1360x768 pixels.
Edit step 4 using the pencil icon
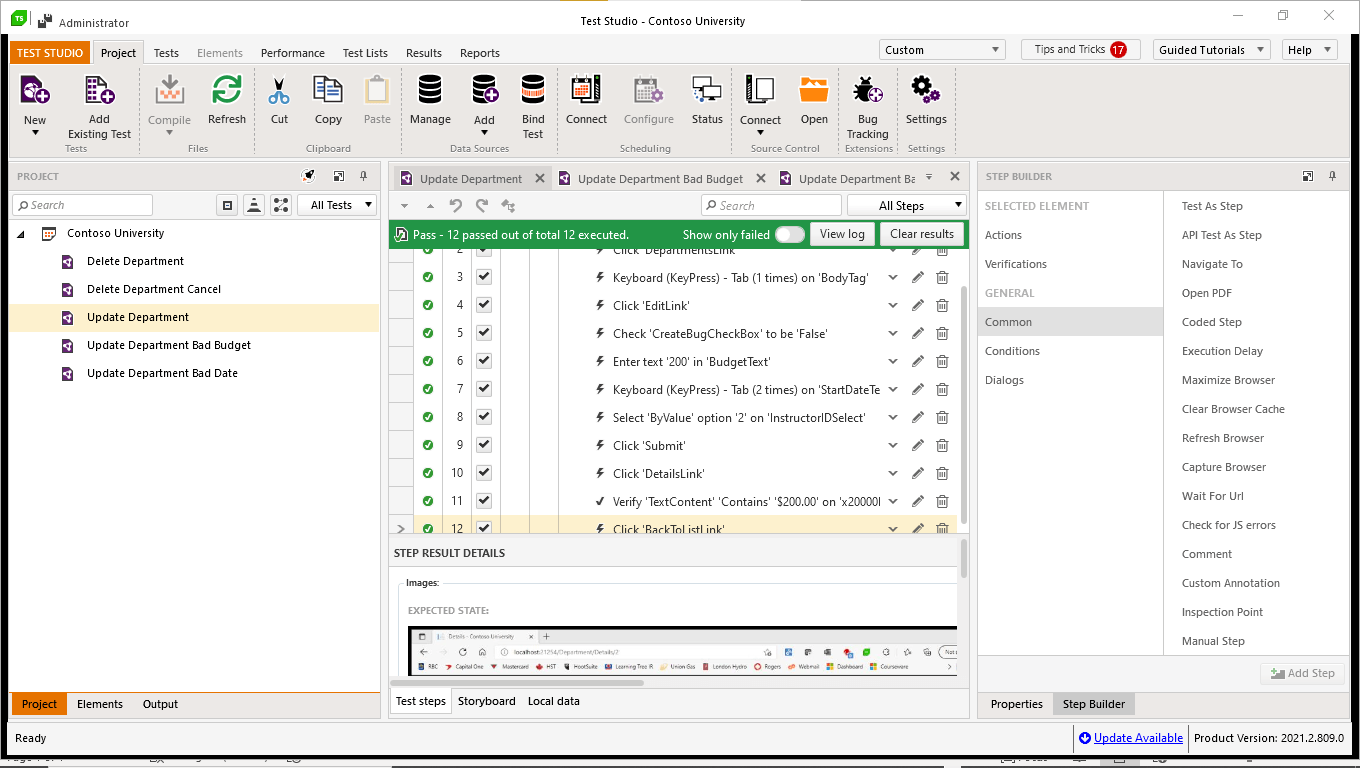point(918,306)
